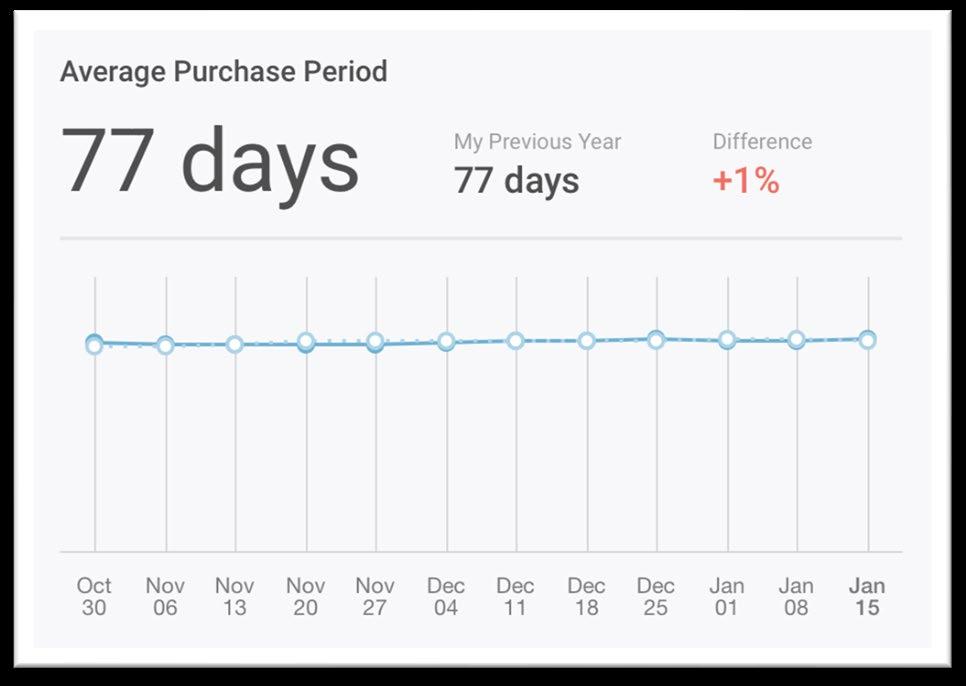The height and width of the screenshot is (686, 966).
Task: Select the My Previous Year label
Action: point(537,142)
